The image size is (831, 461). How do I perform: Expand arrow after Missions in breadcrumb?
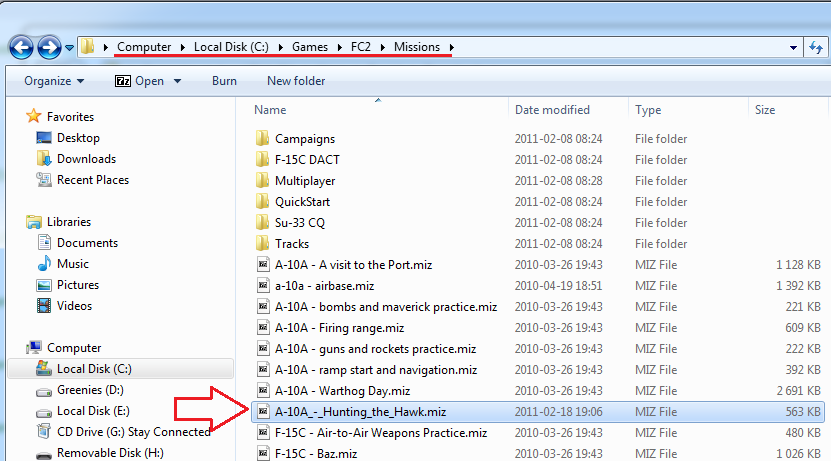click(452, 48)
